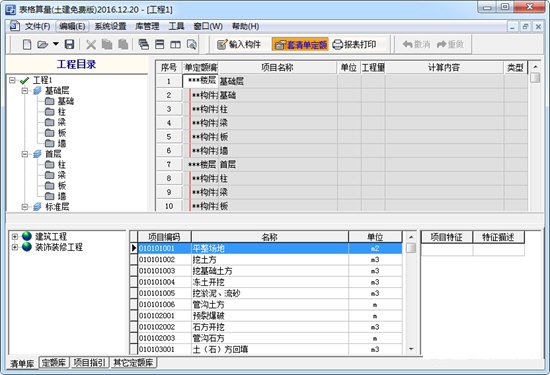Switch to the 定额库 tab
This screenshot has width=550, height=375.
coord(54,363)
